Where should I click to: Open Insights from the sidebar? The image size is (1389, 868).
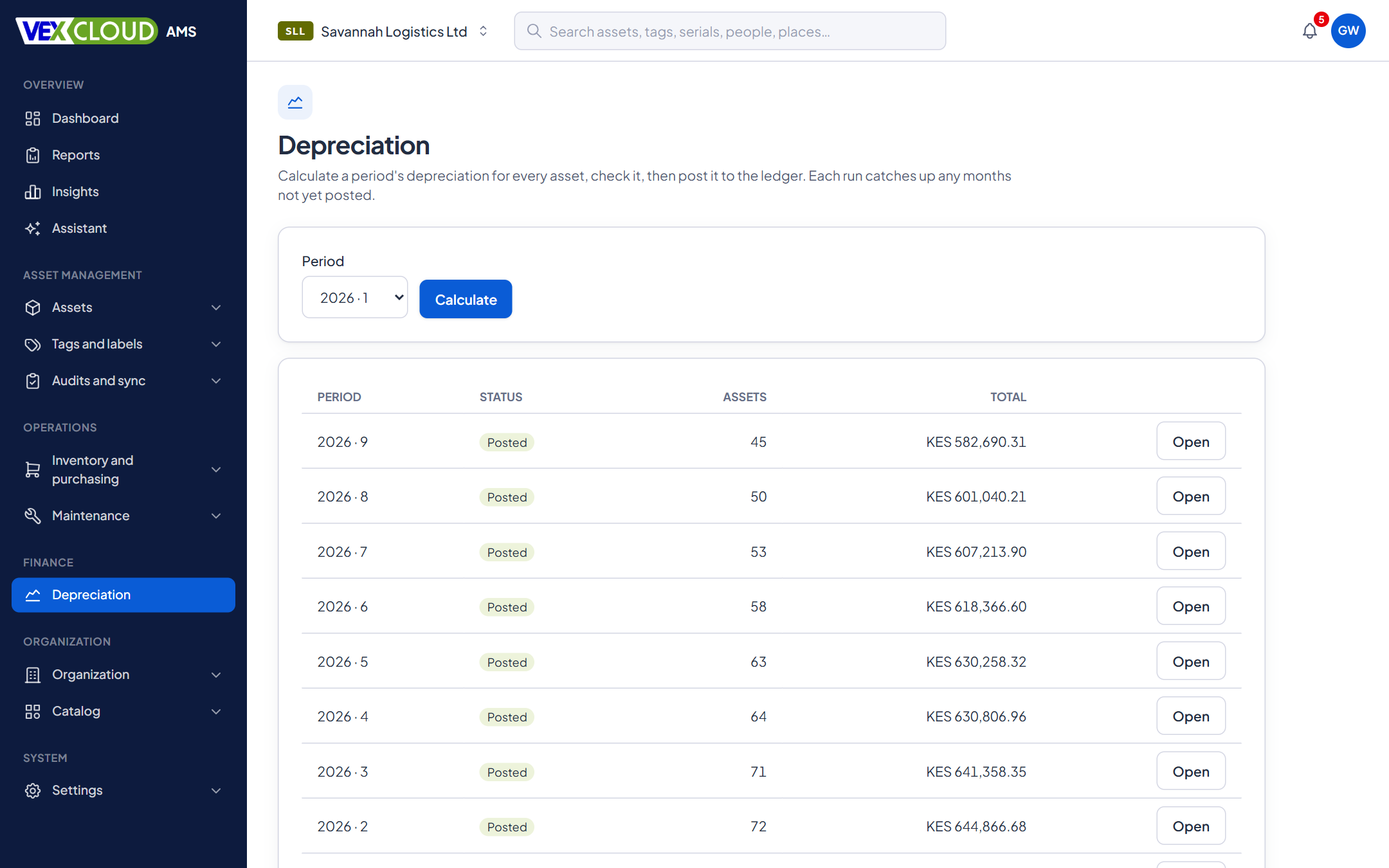tap(123, 192)
